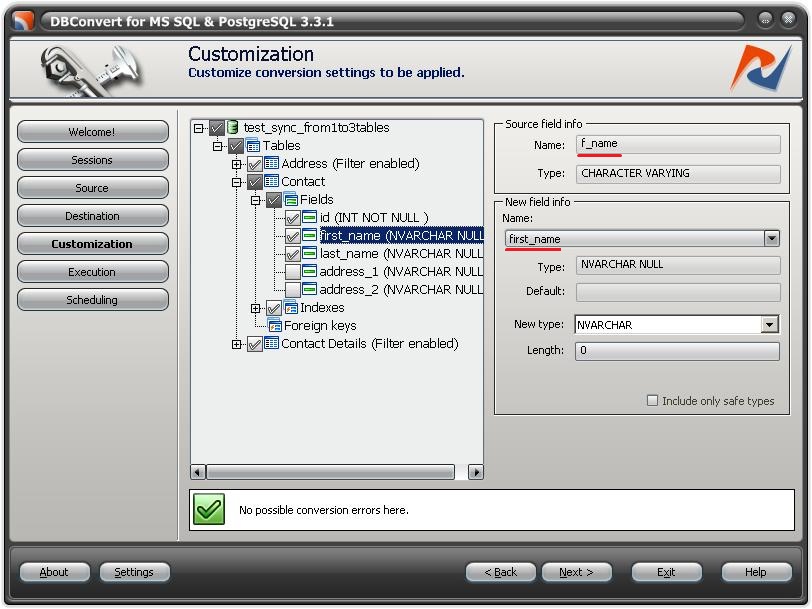Switch to the Source step
This screenshot has width=812, height=609.
tap(92, 187)
